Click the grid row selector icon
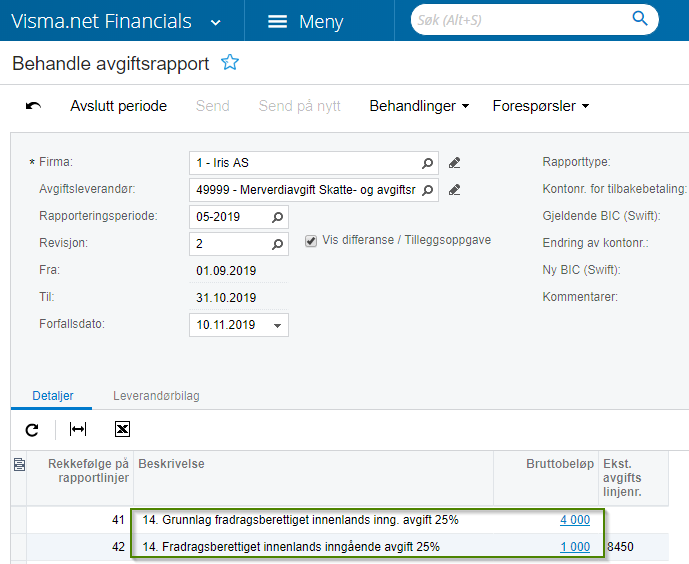 [x=19, y=464]
